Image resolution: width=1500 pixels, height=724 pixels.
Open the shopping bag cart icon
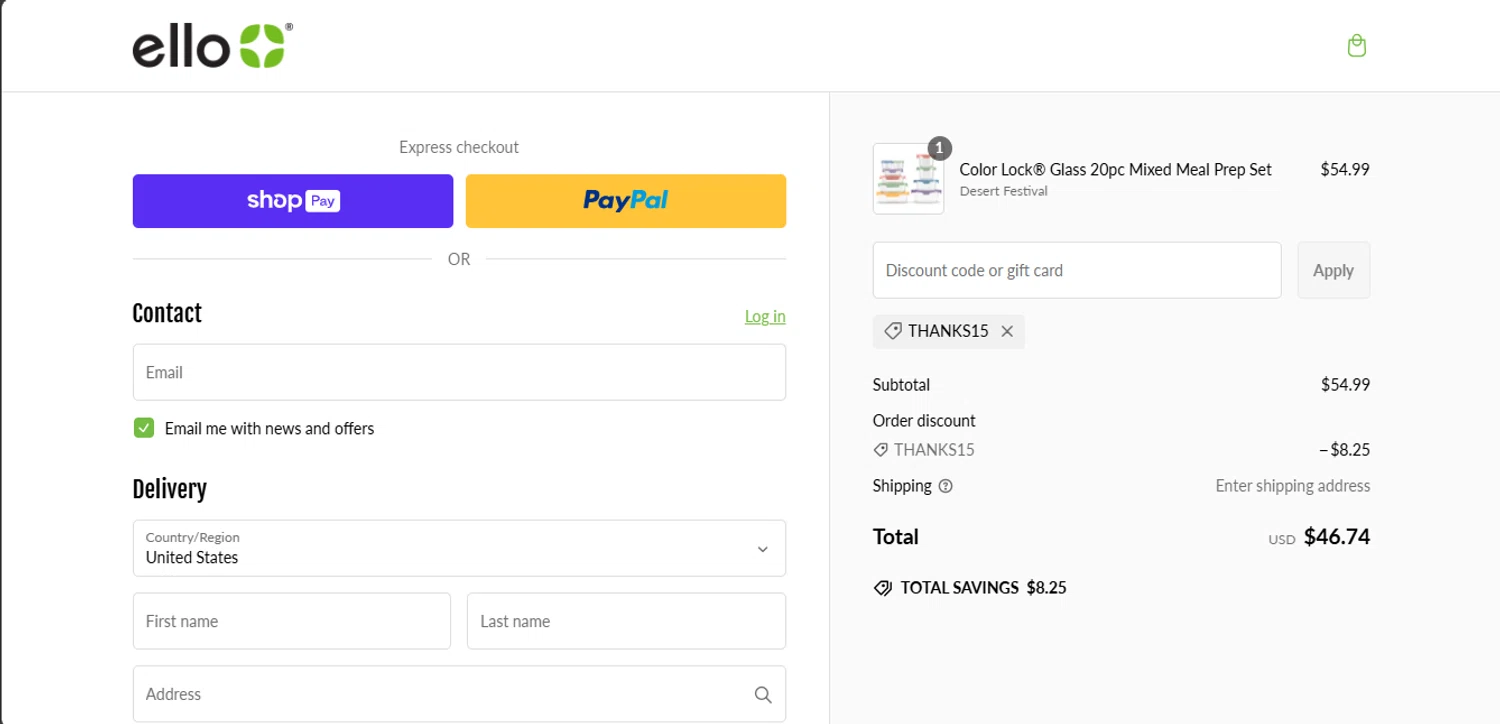(x=1356, y=46)
